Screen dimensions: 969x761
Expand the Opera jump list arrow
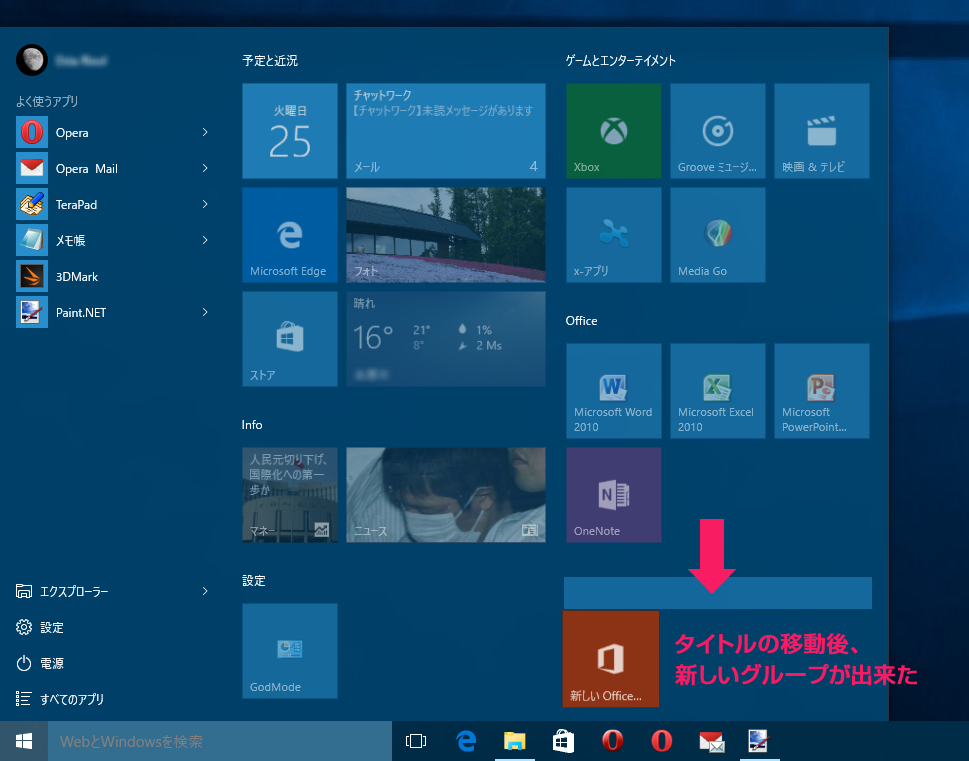205,132
